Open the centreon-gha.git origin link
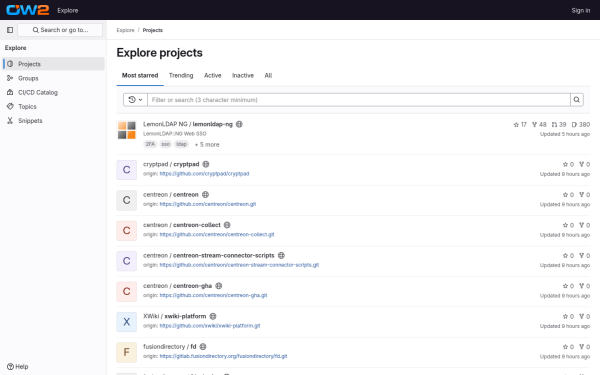Screen dimensions: 600x375 213,295
